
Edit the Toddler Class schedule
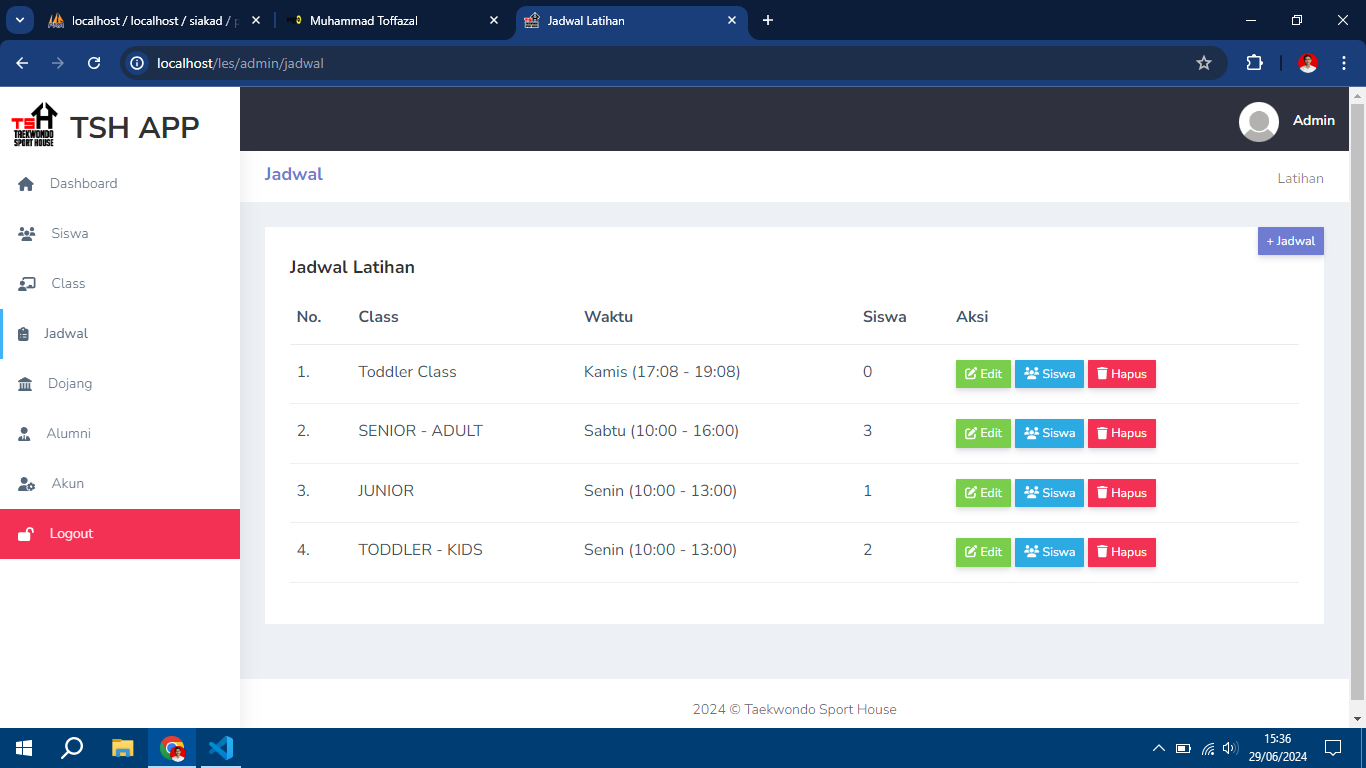tap(983, 374)
